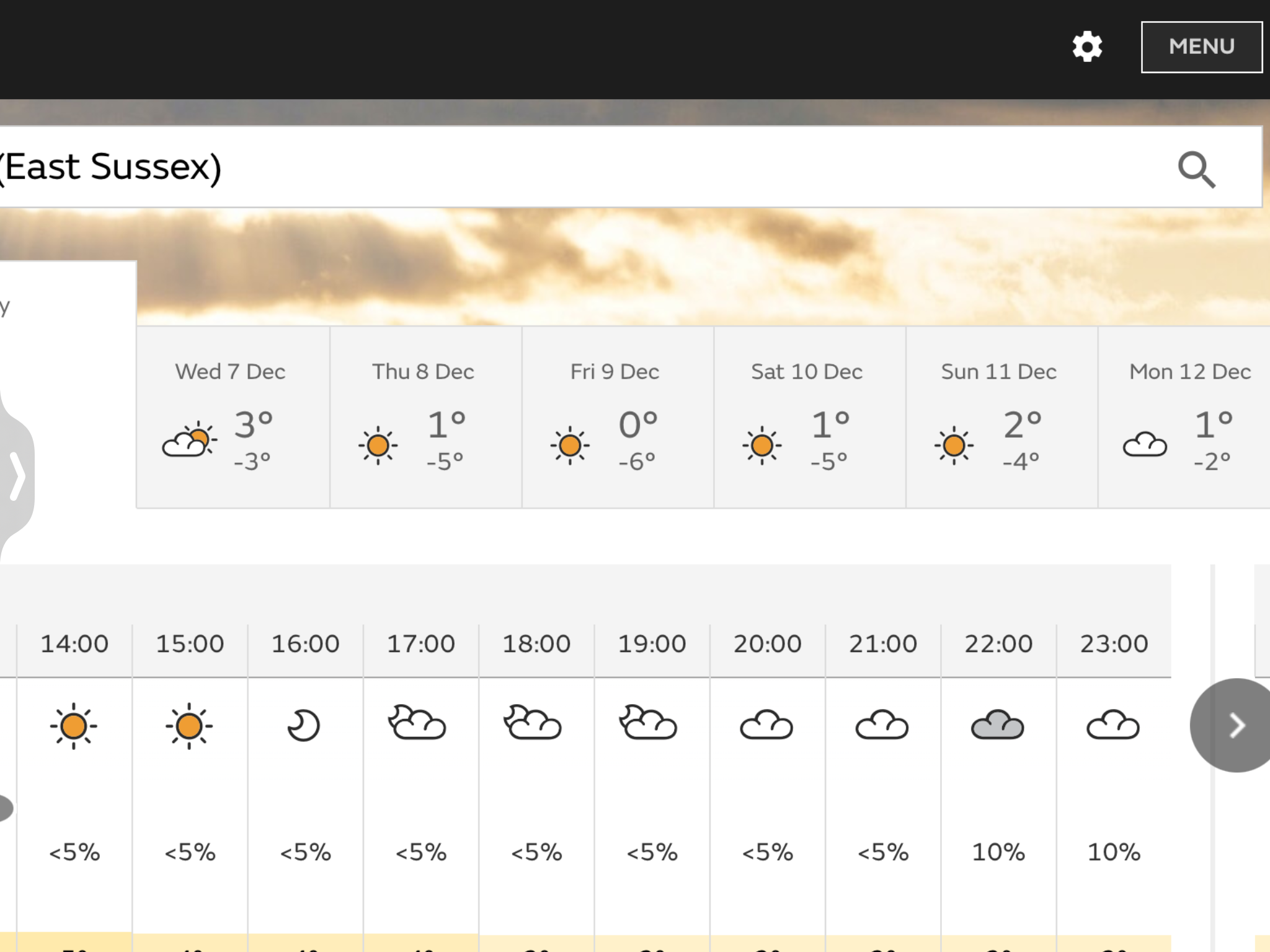Image resolution: width=1270 pixels, height=952 pixels.
Task: Open the Sun 11 Dec forecast tab
Action: pyautogui.click(x=1002, y=417)
